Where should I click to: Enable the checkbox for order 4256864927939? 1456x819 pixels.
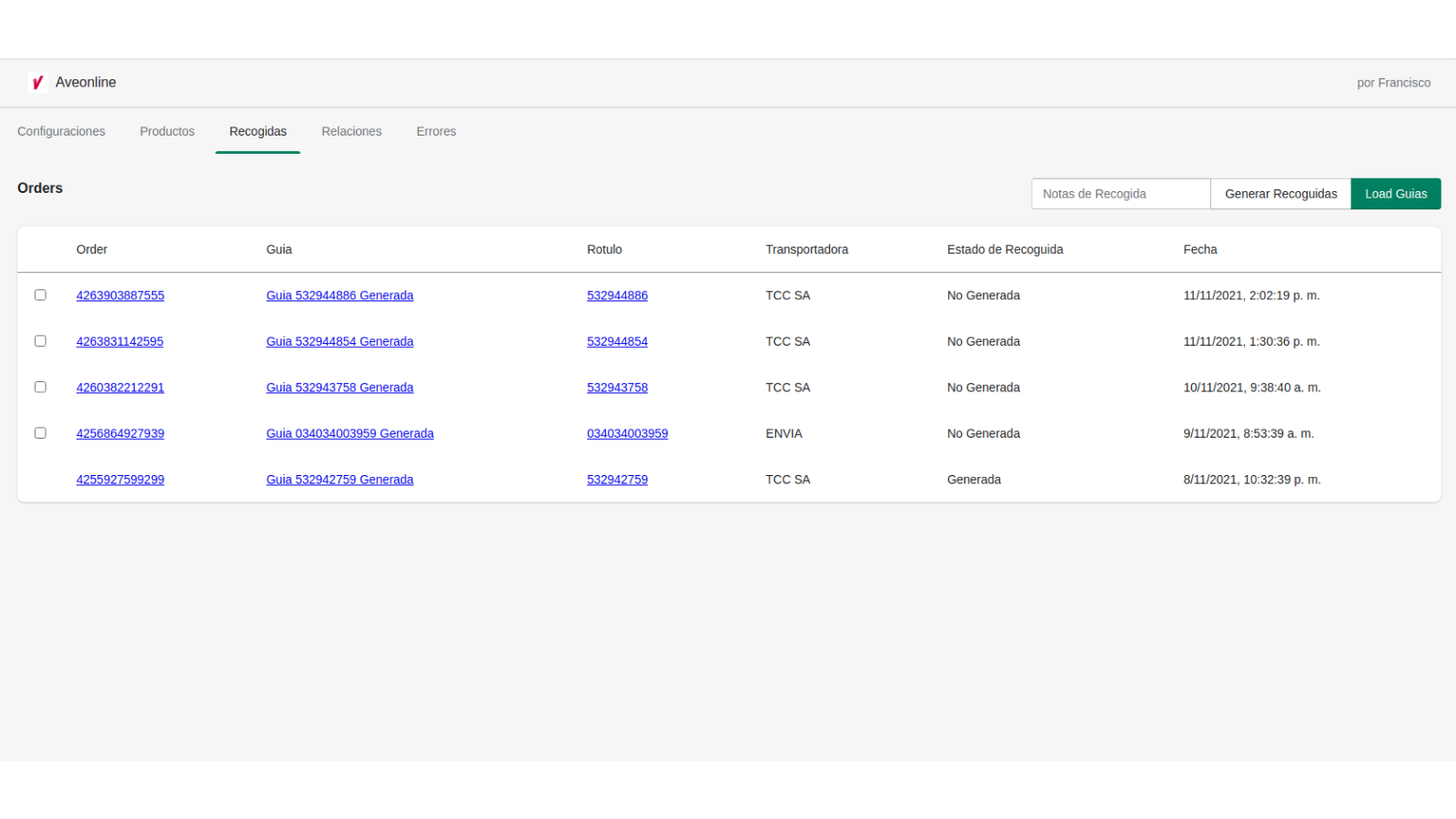(40, 433)
